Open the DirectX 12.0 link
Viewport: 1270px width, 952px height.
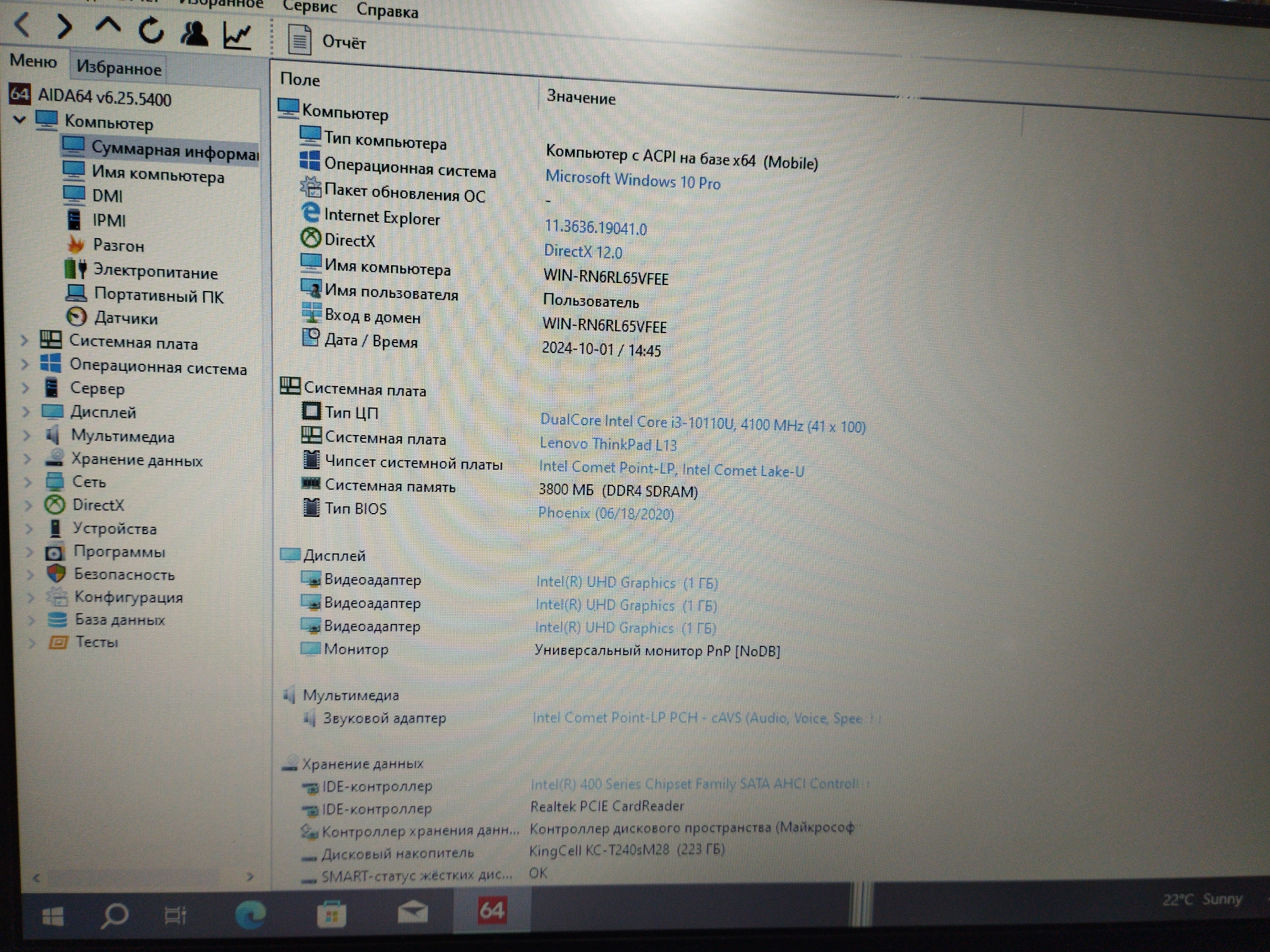click(x=583, y=251)
